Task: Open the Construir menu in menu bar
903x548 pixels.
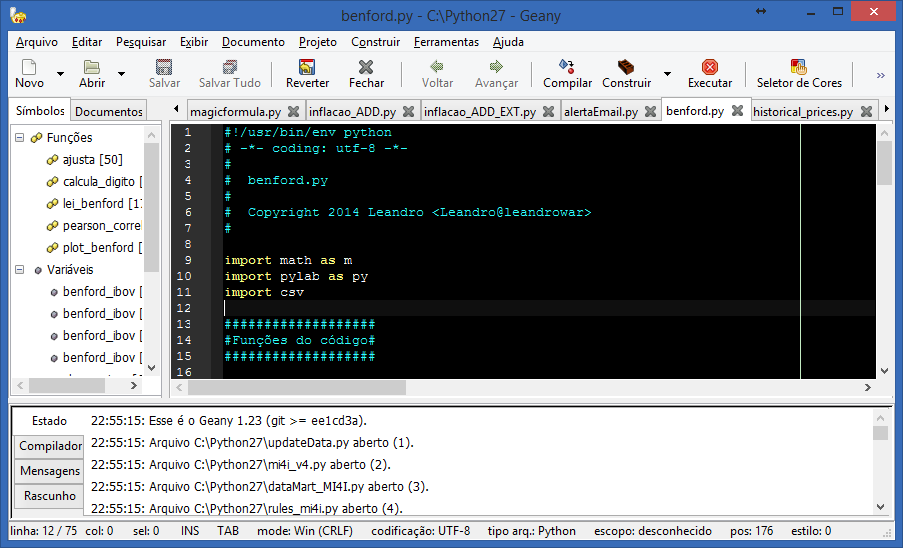Action: tap(375, 42)
